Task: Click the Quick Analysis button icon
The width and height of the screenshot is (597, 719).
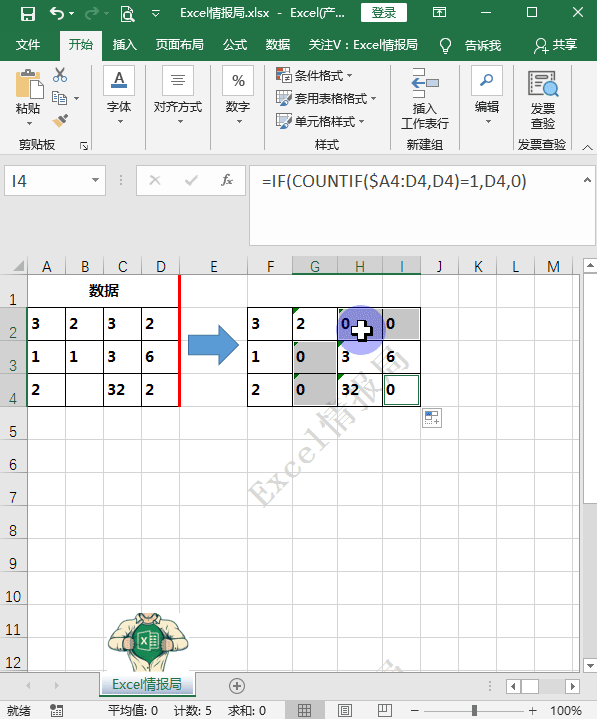Action: 432,418
